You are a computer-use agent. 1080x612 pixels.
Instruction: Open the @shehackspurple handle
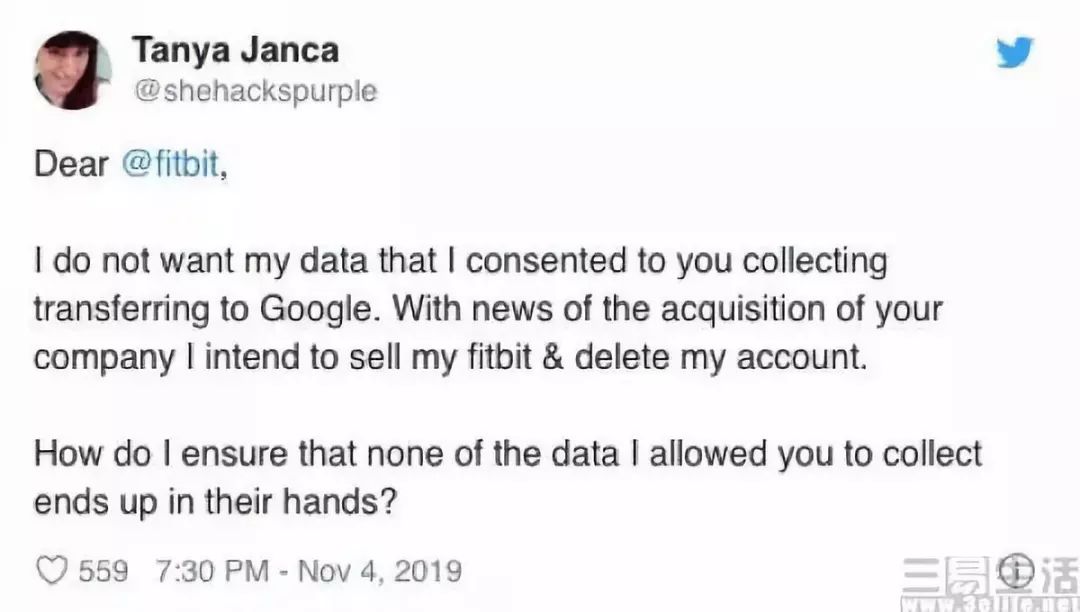(x=255, y=91)
